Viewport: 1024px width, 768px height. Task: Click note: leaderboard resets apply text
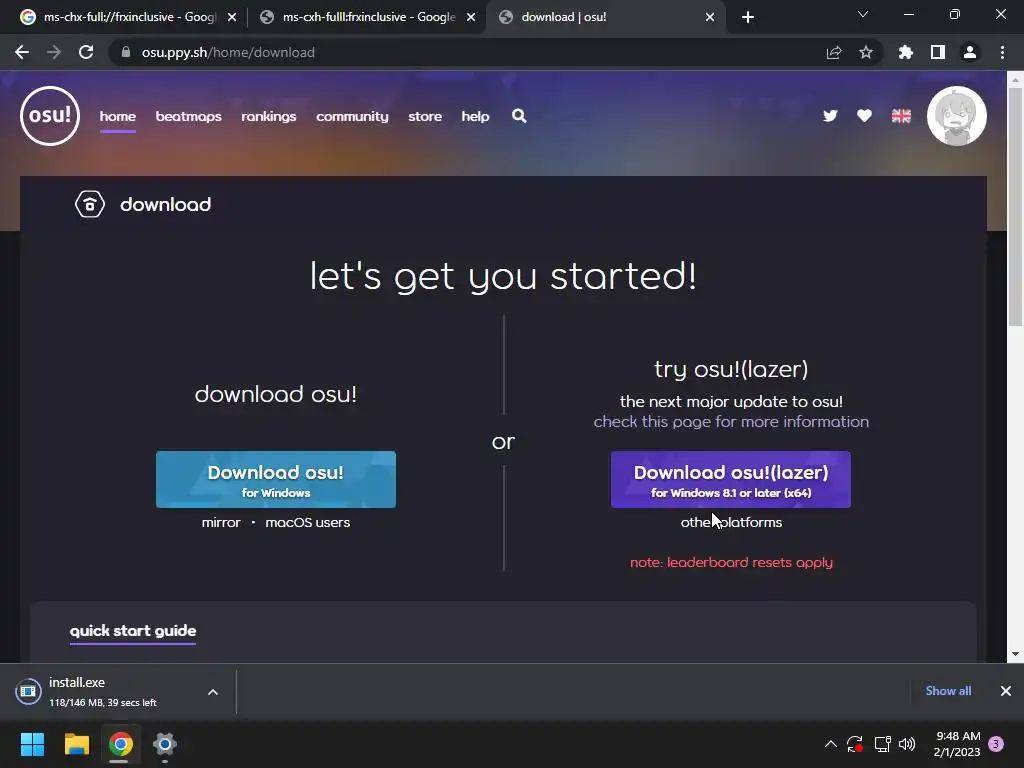pyautogui.click(x=731, y=562)
